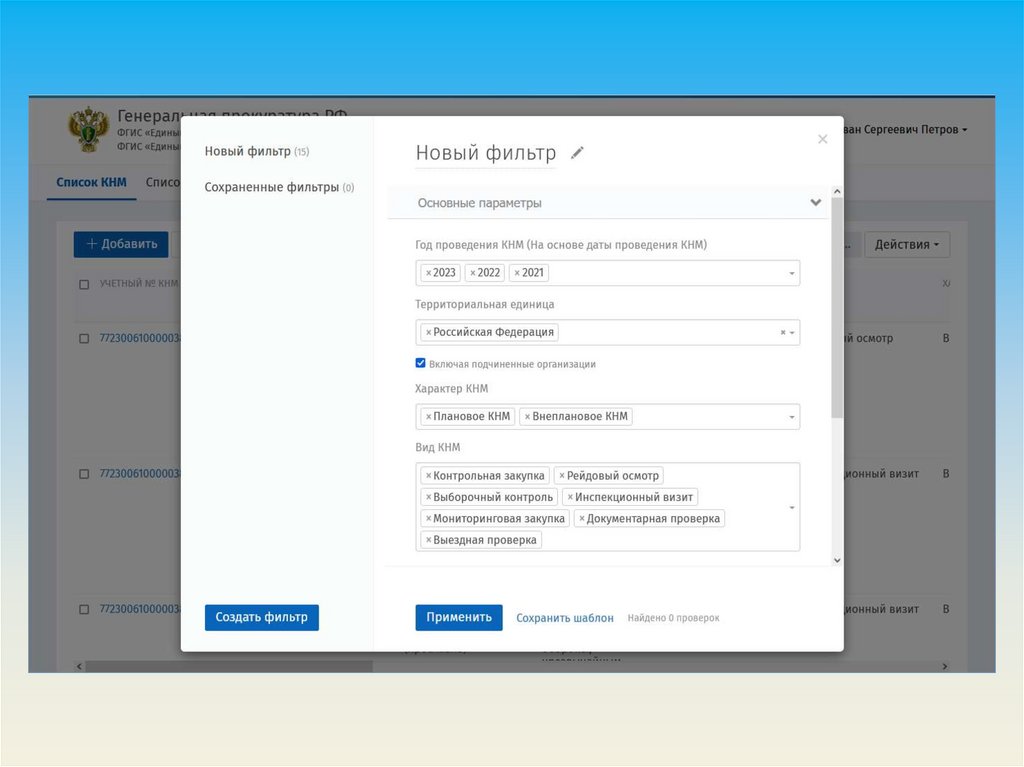Remove the 2022 year tag
Viewport: 1024px width, 767px height.
point(473,273)
